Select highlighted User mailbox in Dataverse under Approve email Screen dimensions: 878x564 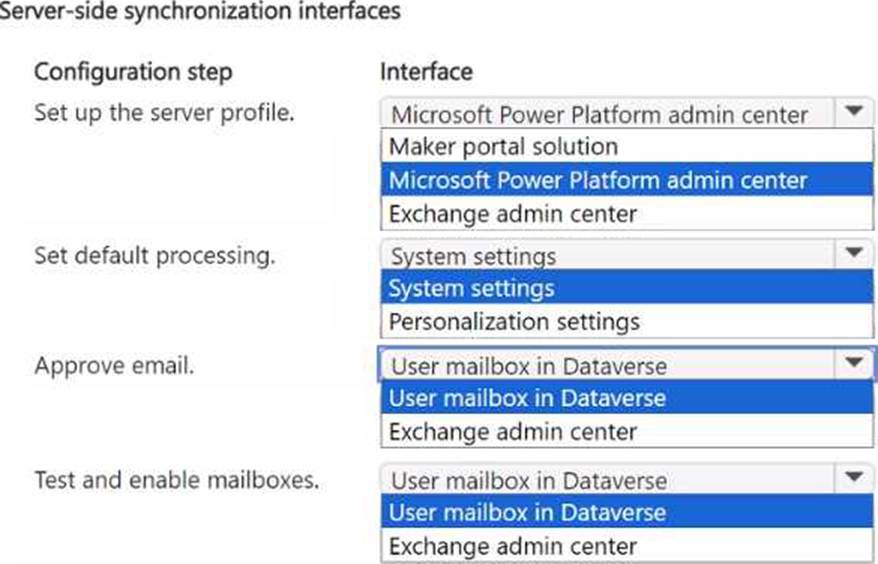click(527, 398)
